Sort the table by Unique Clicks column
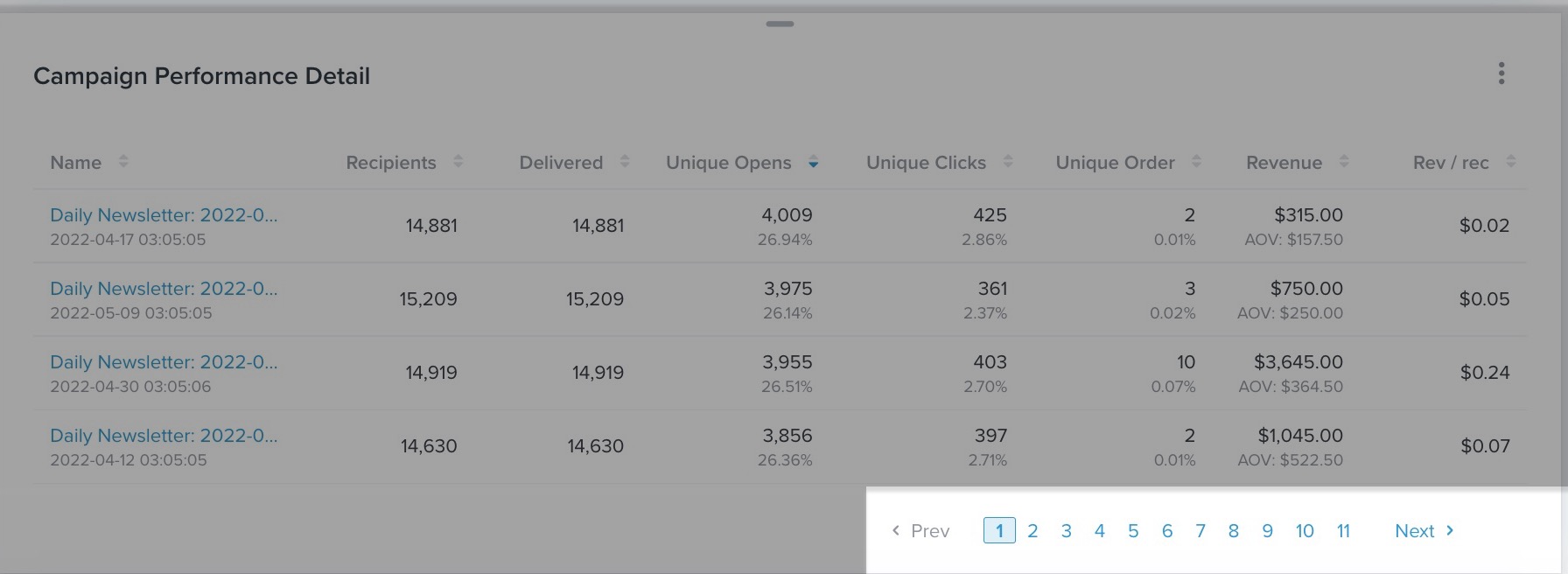1568x574 pixels. point(1009,162)
